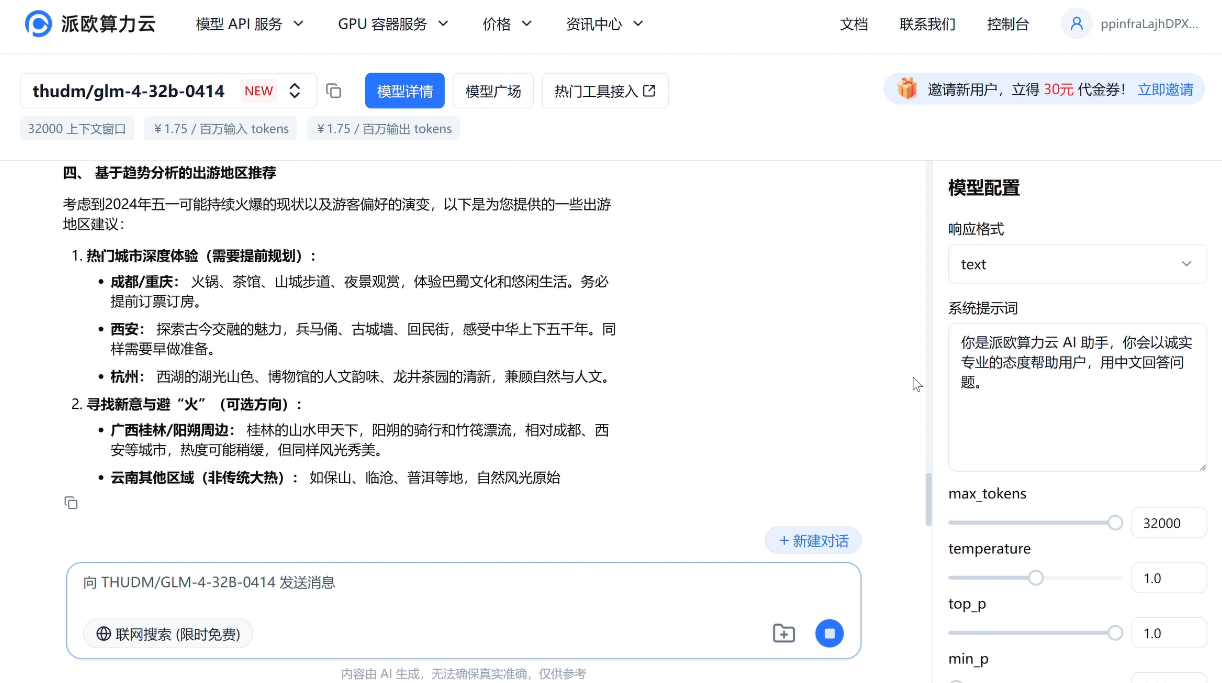Switch to the 模型广场 tab
The image size is (1222, 683).
[x=493, y=91]
